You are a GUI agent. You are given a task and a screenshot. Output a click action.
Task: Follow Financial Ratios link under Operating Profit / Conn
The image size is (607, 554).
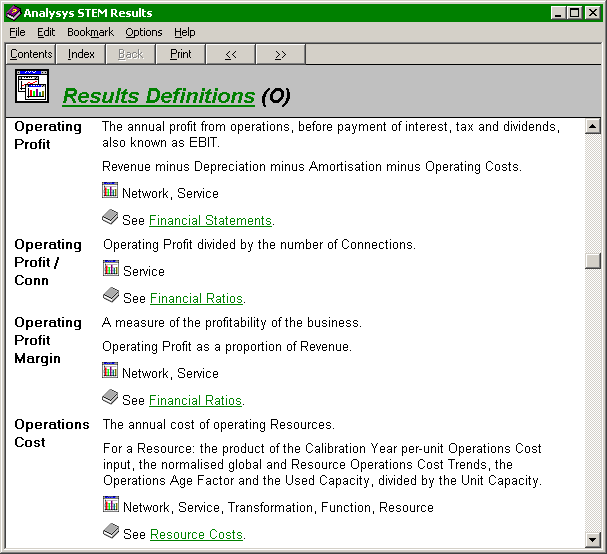click(x=196, y=298)
